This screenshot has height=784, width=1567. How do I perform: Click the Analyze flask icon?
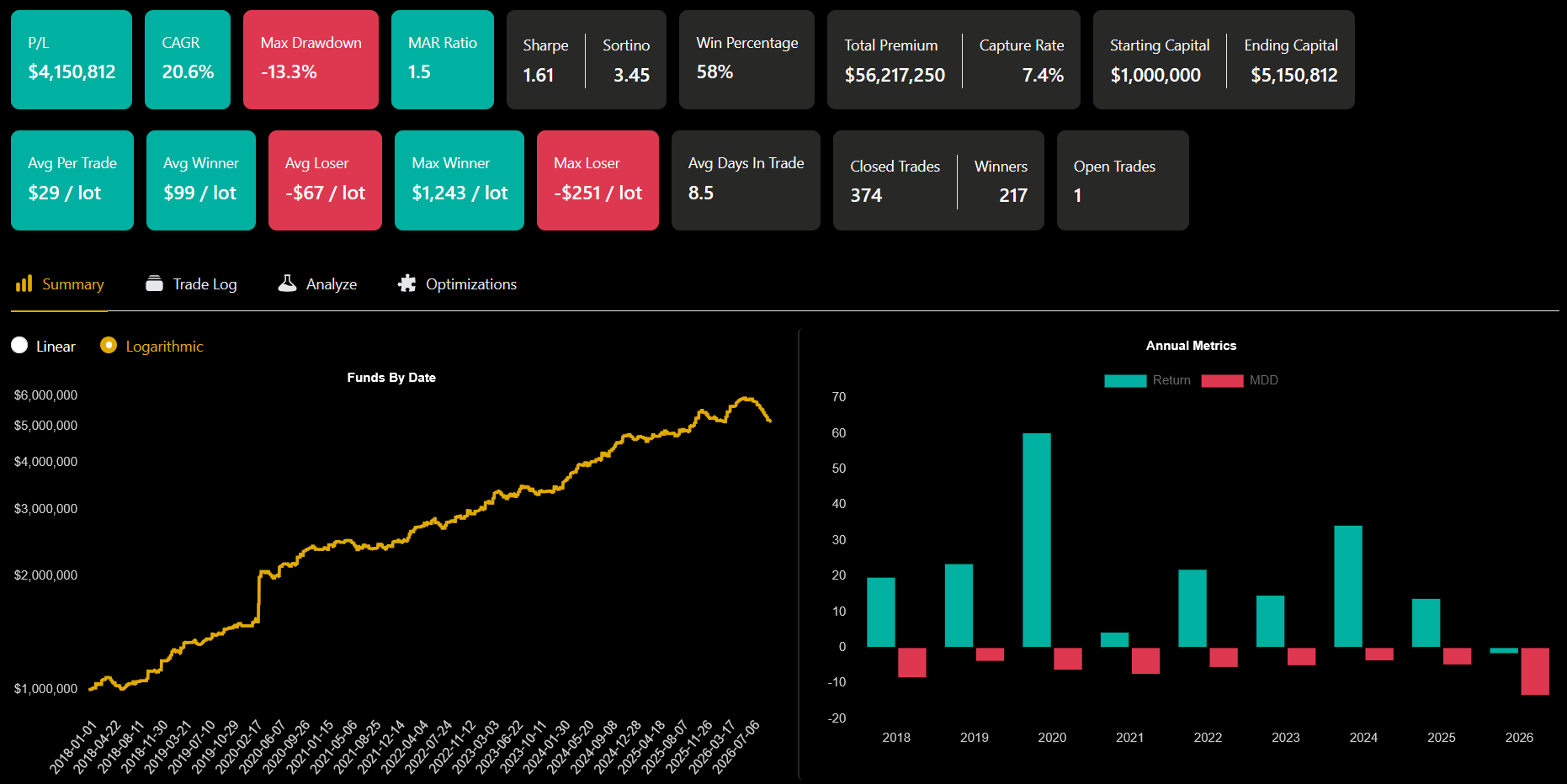(x=287, y=283)
